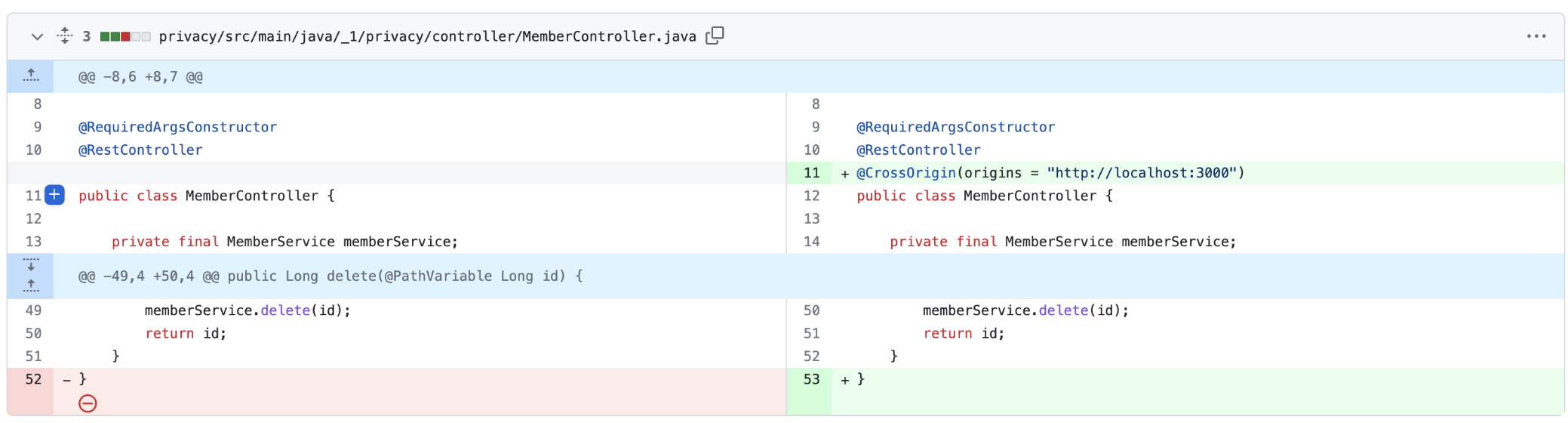Click right line number 51 return id
Screen dimensions: 1568x423
(x=811, y=333)
